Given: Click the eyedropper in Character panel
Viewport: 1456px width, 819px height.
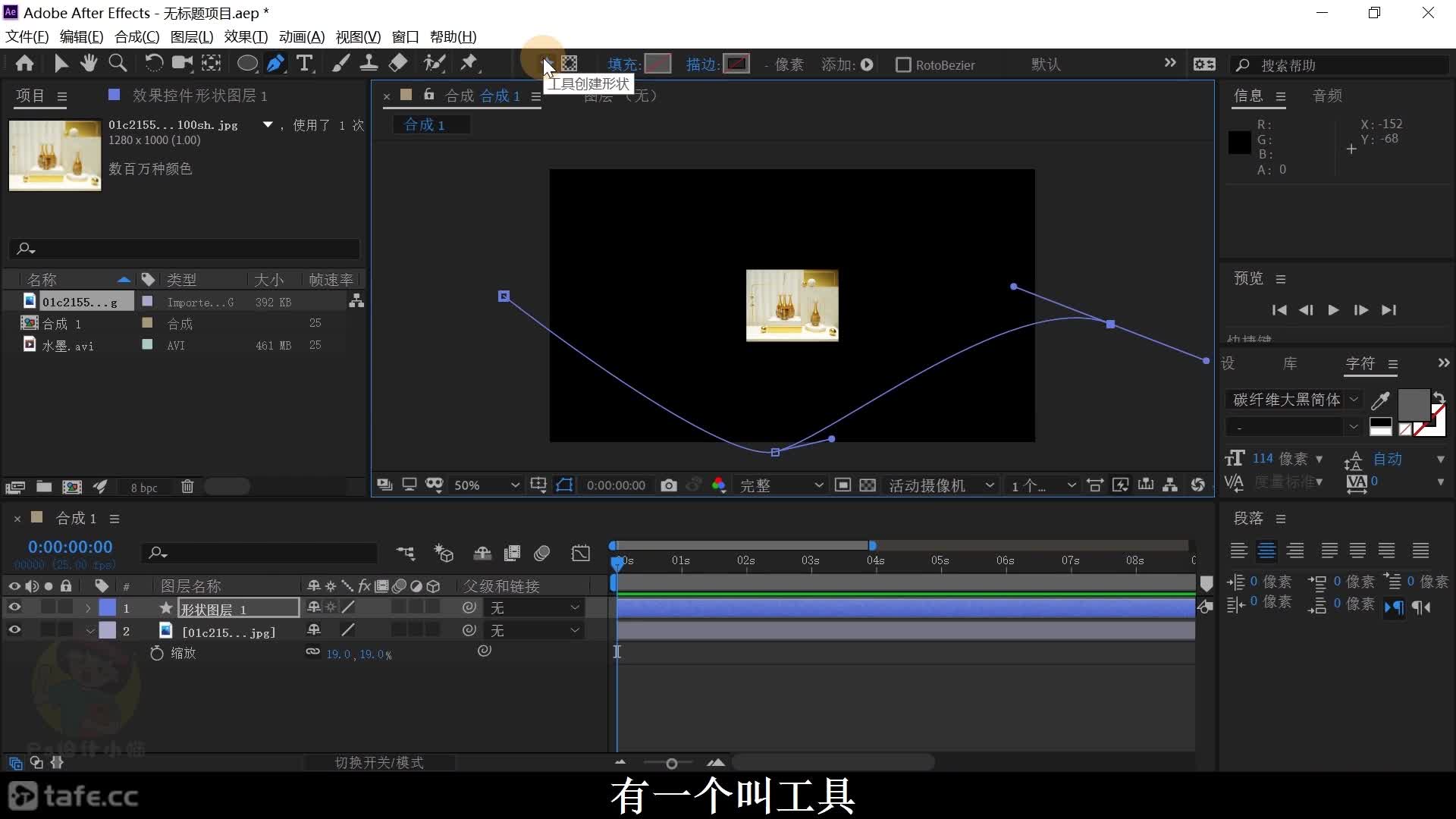Looking at the screenshot, I should [x=1381, y=400].
